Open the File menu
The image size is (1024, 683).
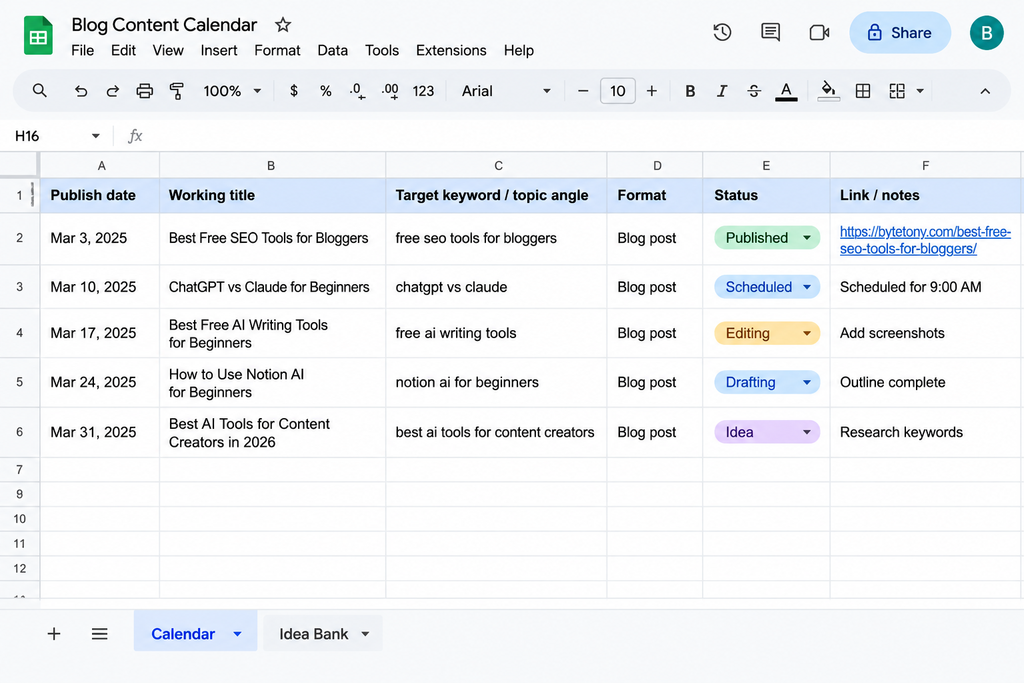(82, 50)
